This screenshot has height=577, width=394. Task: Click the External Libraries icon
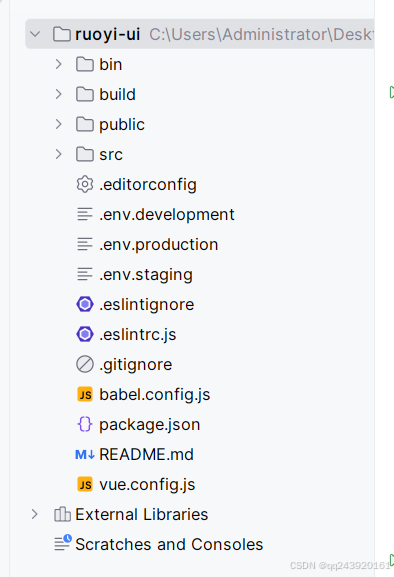click(x=62, y=514)
